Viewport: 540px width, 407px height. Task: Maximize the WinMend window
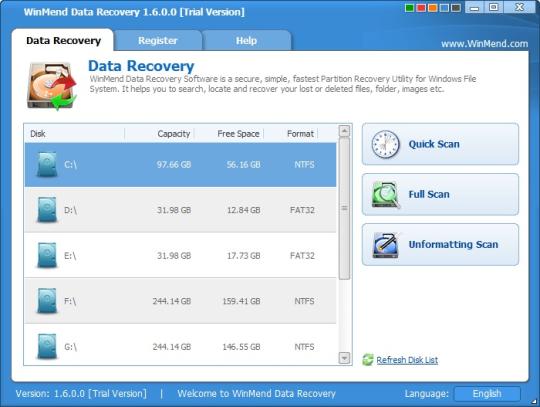click(494, 7)
